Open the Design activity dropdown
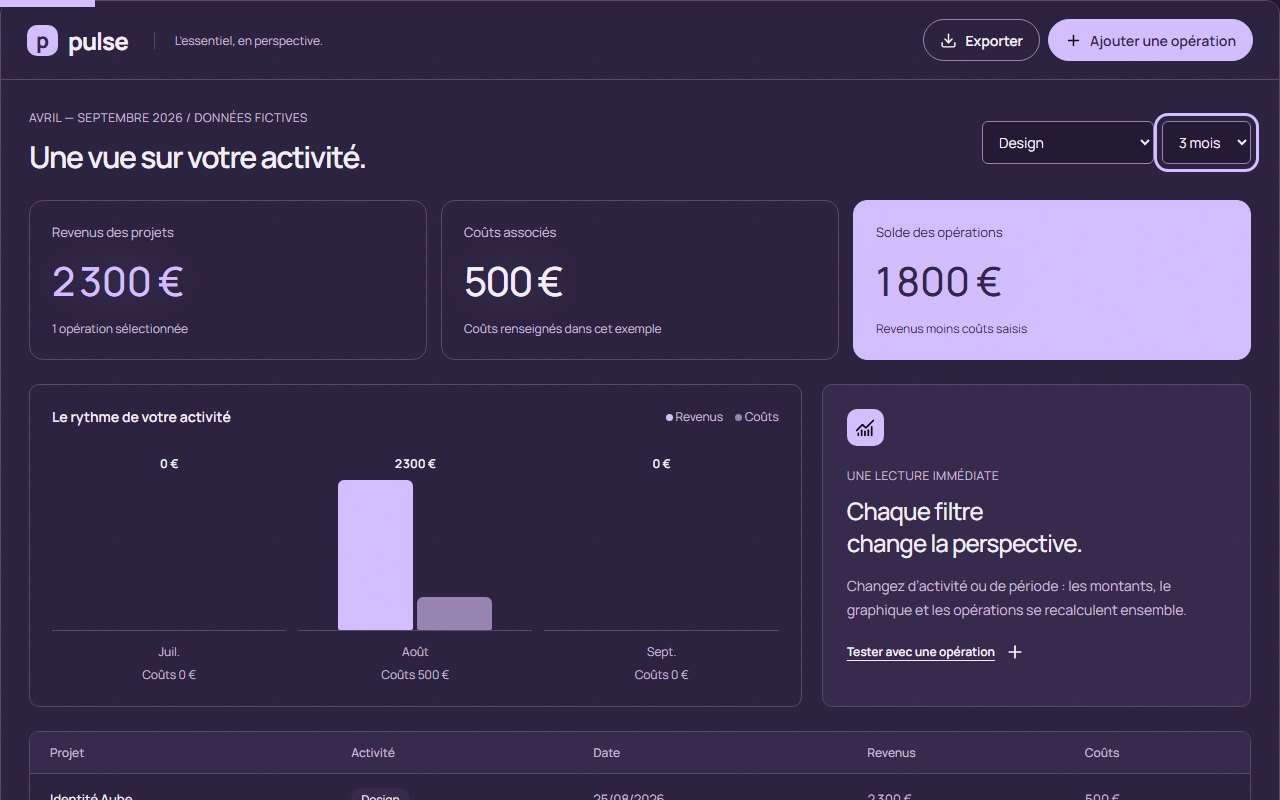 pyautogui.click(x=1067, y=143)
